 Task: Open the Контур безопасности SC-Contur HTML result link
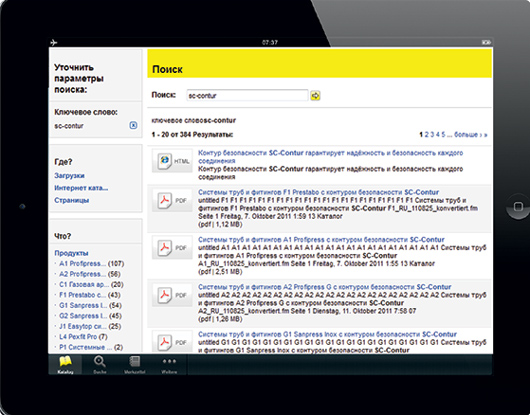[330, 157]
